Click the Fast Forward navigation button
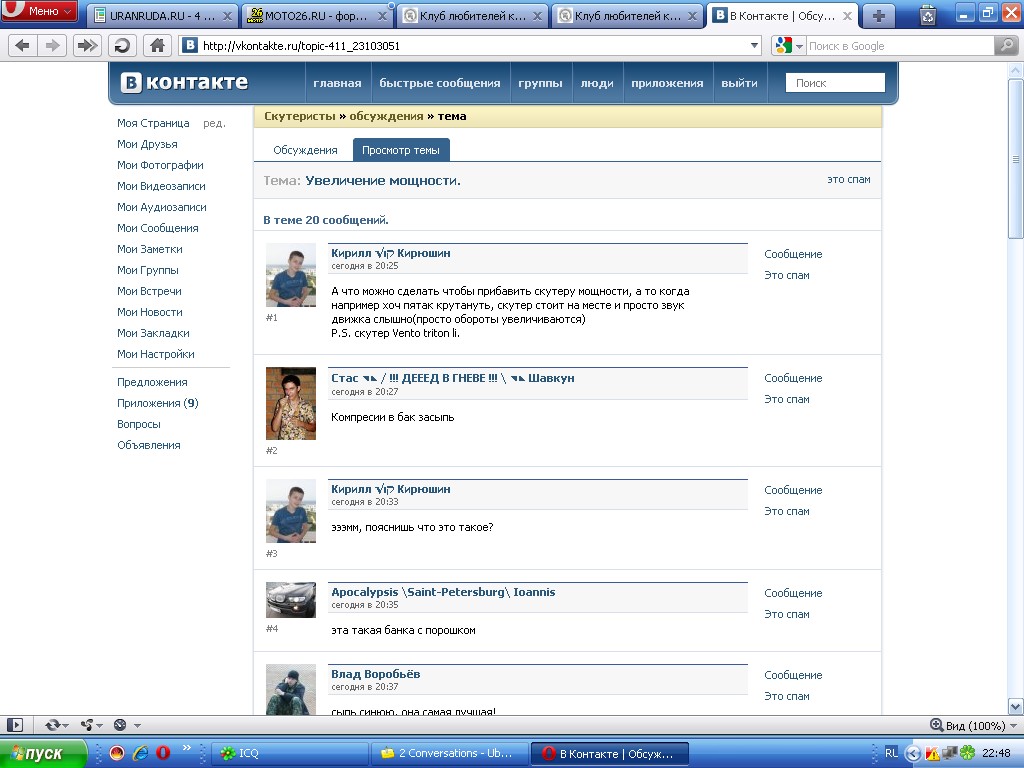1024x768 pixels. point(88,46)
